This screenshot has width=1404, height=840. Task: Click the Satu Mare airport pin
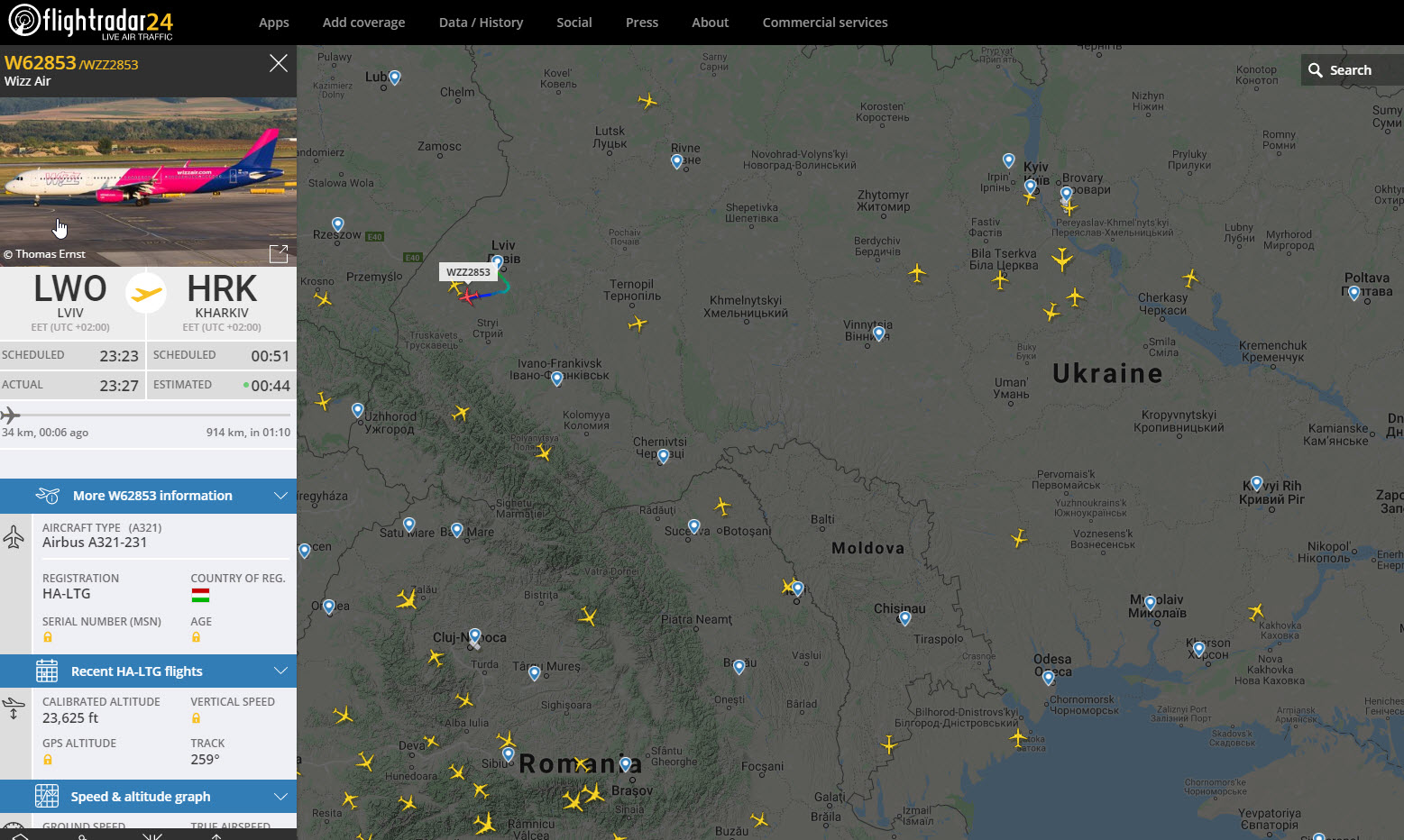tap(409, 525)
